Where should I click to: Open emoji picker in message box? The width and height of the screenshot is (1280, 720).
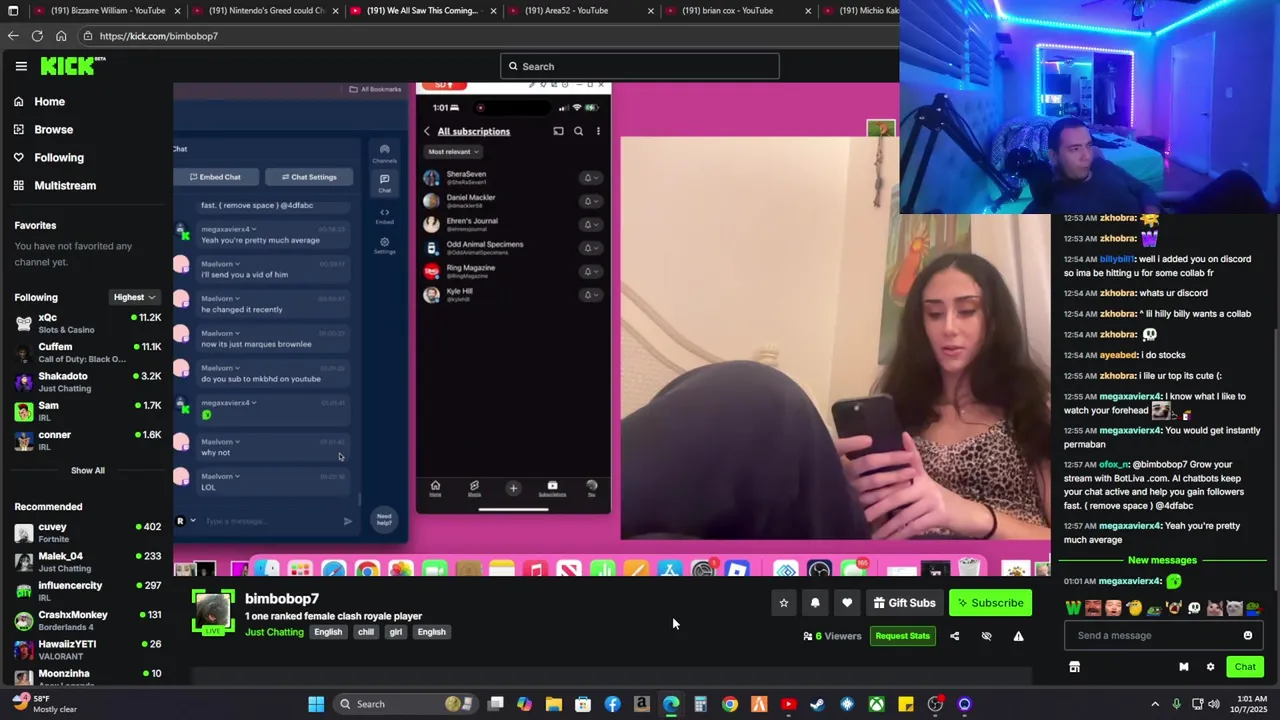[1247, 635]
